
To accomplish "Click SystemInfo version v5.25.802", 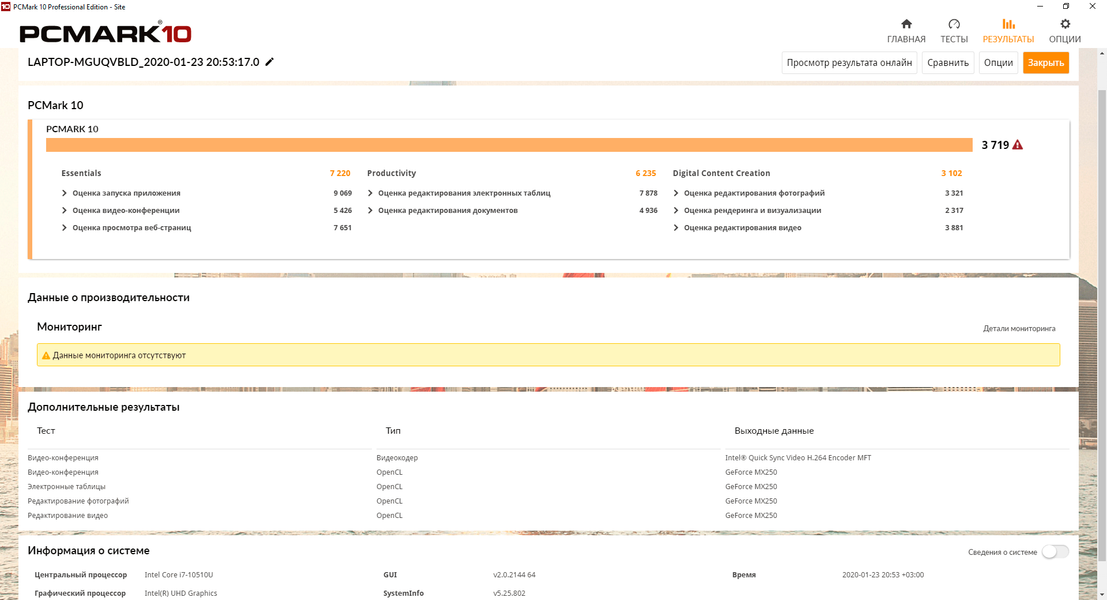I will [509, 594].
